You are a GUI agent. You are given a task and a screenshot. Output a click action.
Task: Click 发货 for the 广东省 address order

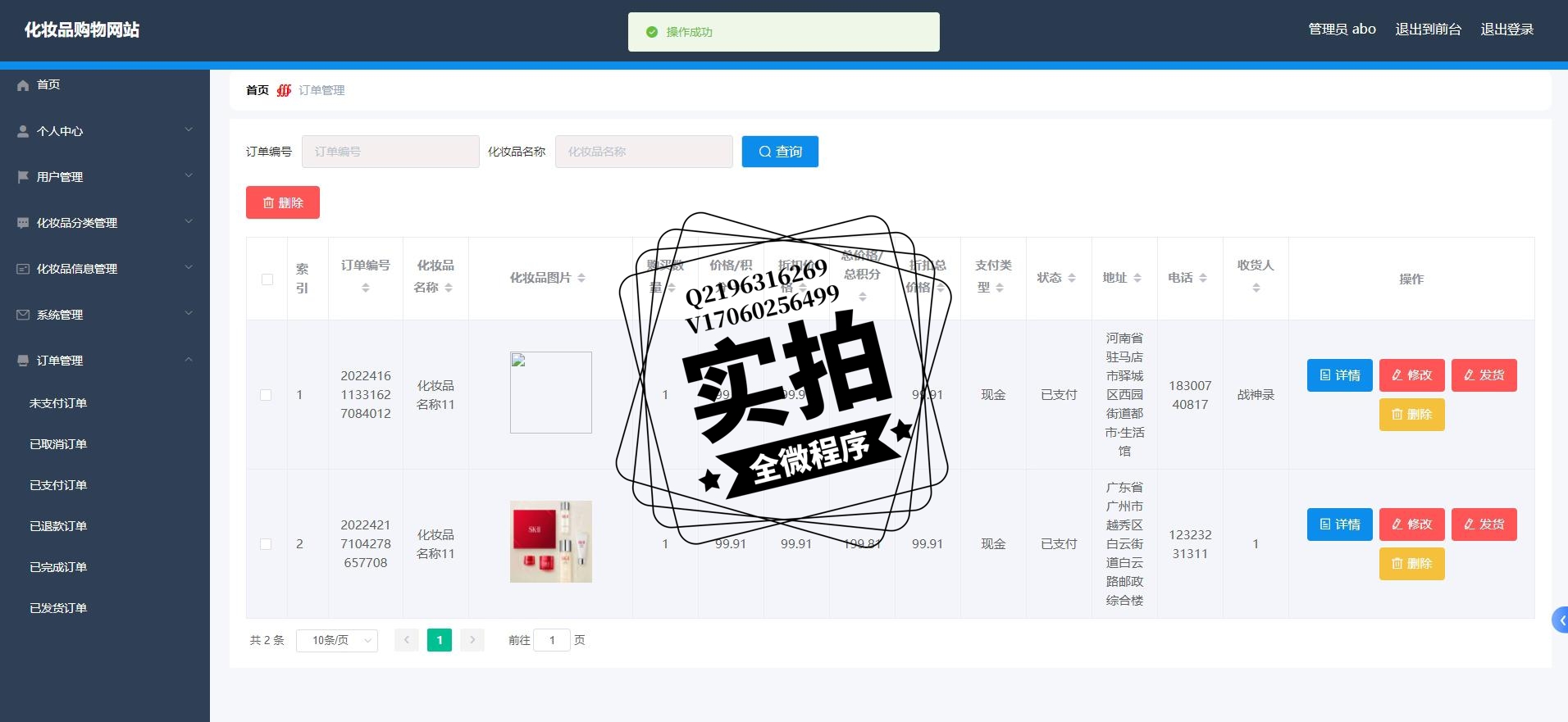click(1484, 524)
